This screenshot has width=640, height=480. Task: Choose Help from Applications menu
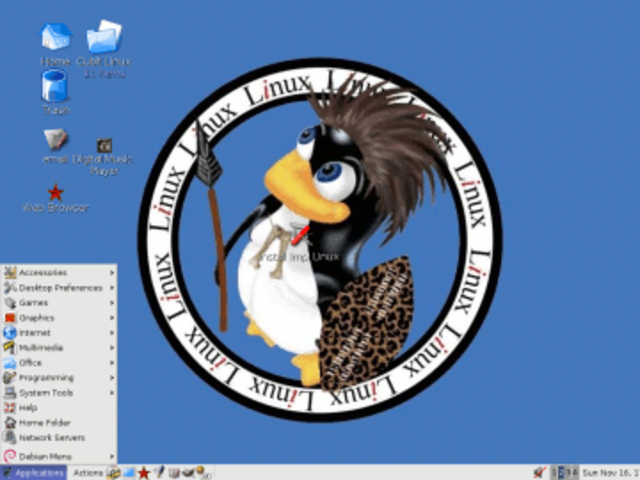click(59, 407)
